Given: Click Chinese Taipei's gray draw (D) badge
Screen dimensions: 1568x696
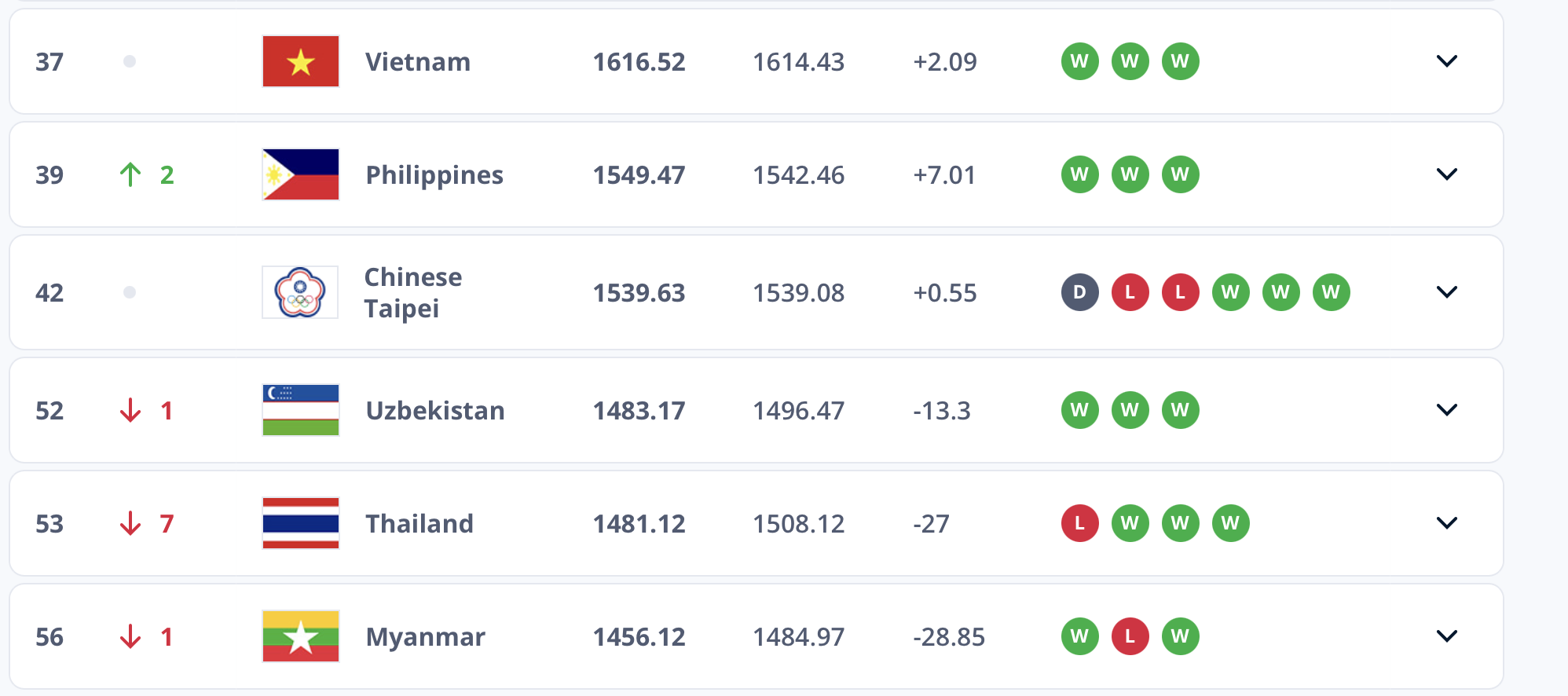Looking at the screenshot, I should pos(1079,292).
